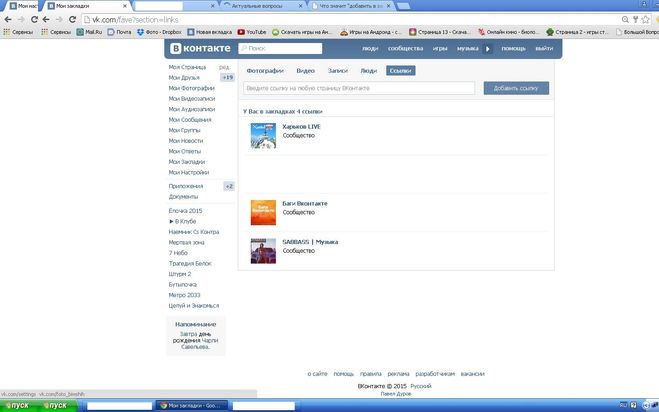Image resolution: width=659 pixels, height=412 pixels.
Task: Open Chrome menu icon at toolbar right
Action: click(650, 19)
